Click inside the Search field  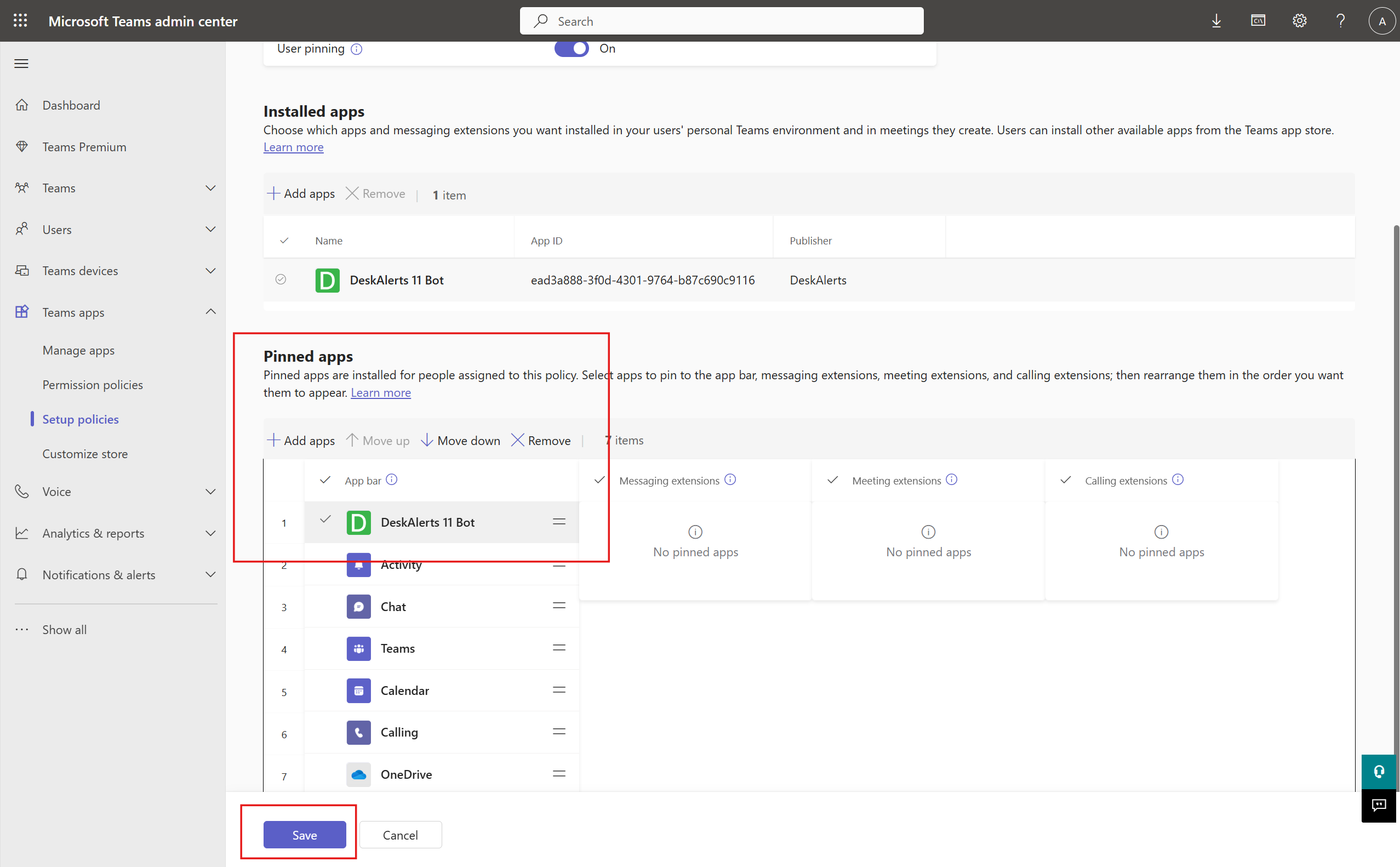click(x=721, y=21)
